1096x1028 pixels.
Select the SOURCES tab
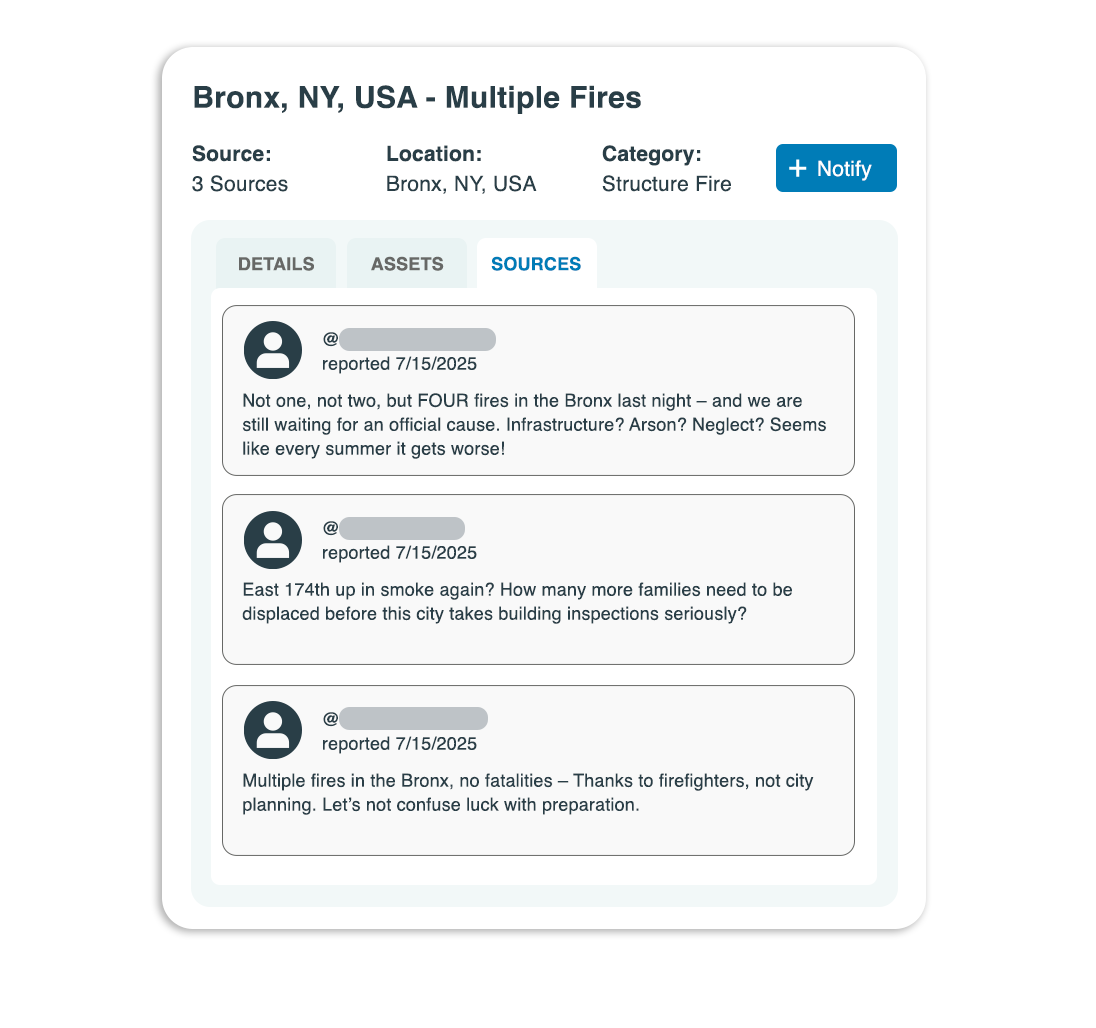click(x=536, y=263)
